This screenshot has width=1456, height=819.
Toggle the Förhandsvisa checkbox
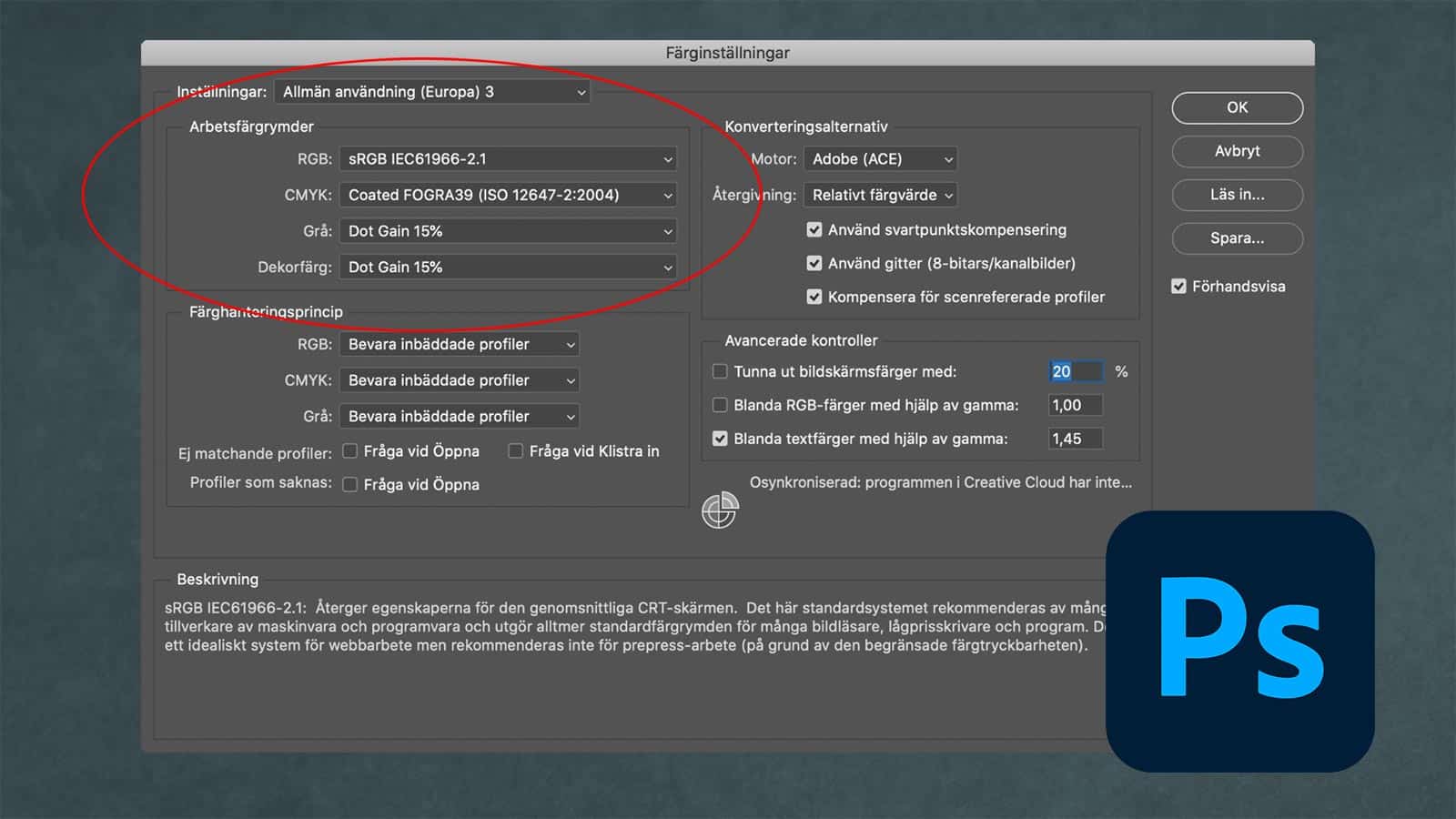pos(1178,287)
